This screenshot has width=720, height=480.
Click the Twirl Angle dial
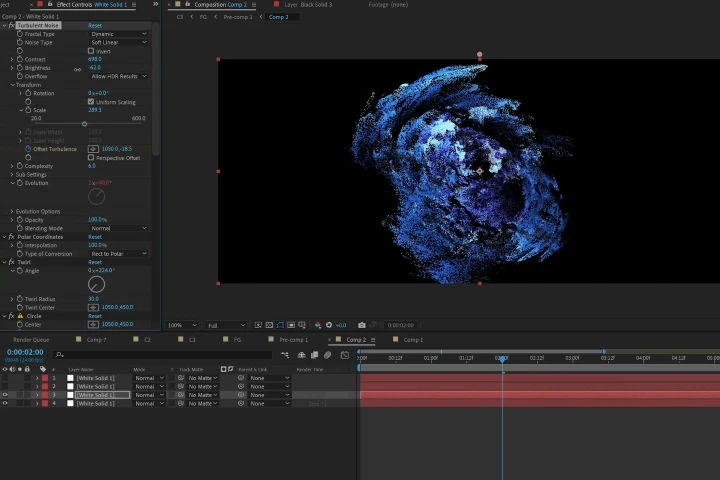coord(96,284)
